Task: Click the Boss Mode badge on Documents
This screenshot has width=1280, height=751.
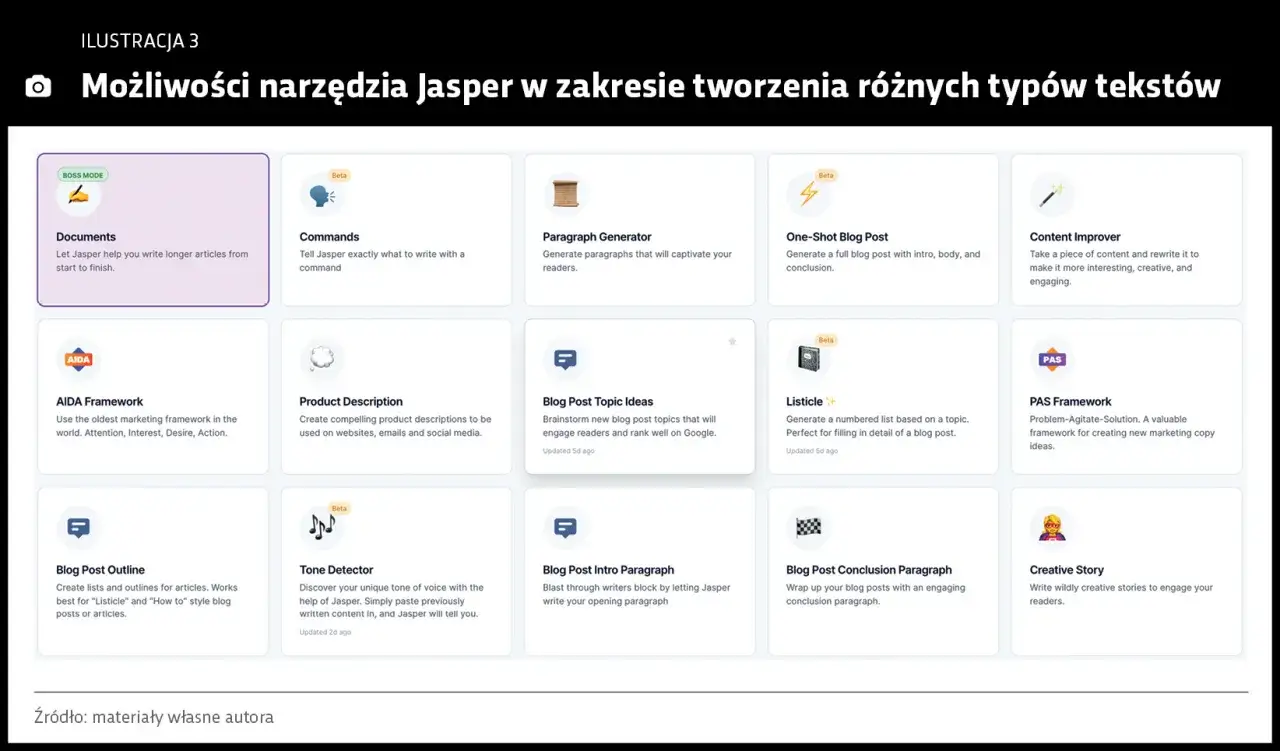Action: pyautogui.click(x=83, y=175)
